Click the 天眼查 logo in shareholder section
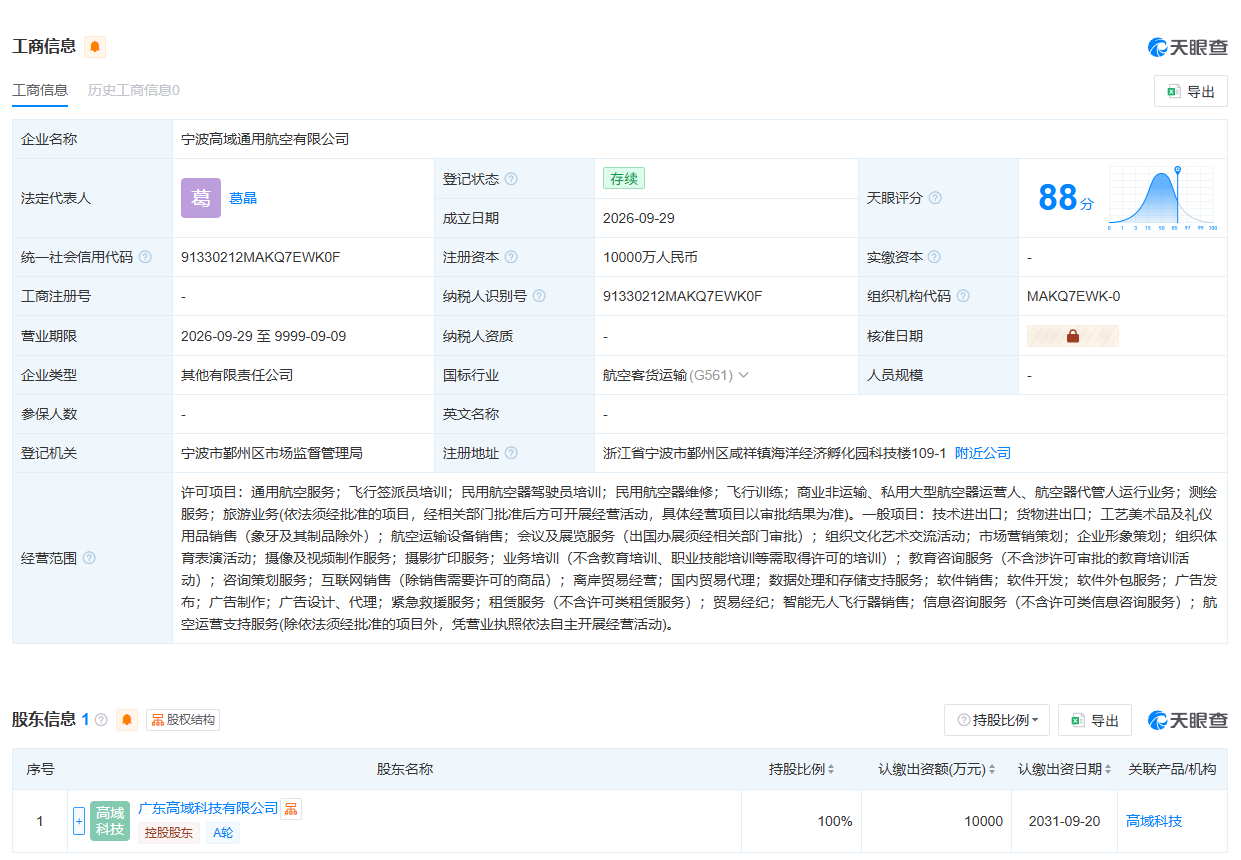The width and height of the screenshot is (1241, 860). [x=1187, y=720]
